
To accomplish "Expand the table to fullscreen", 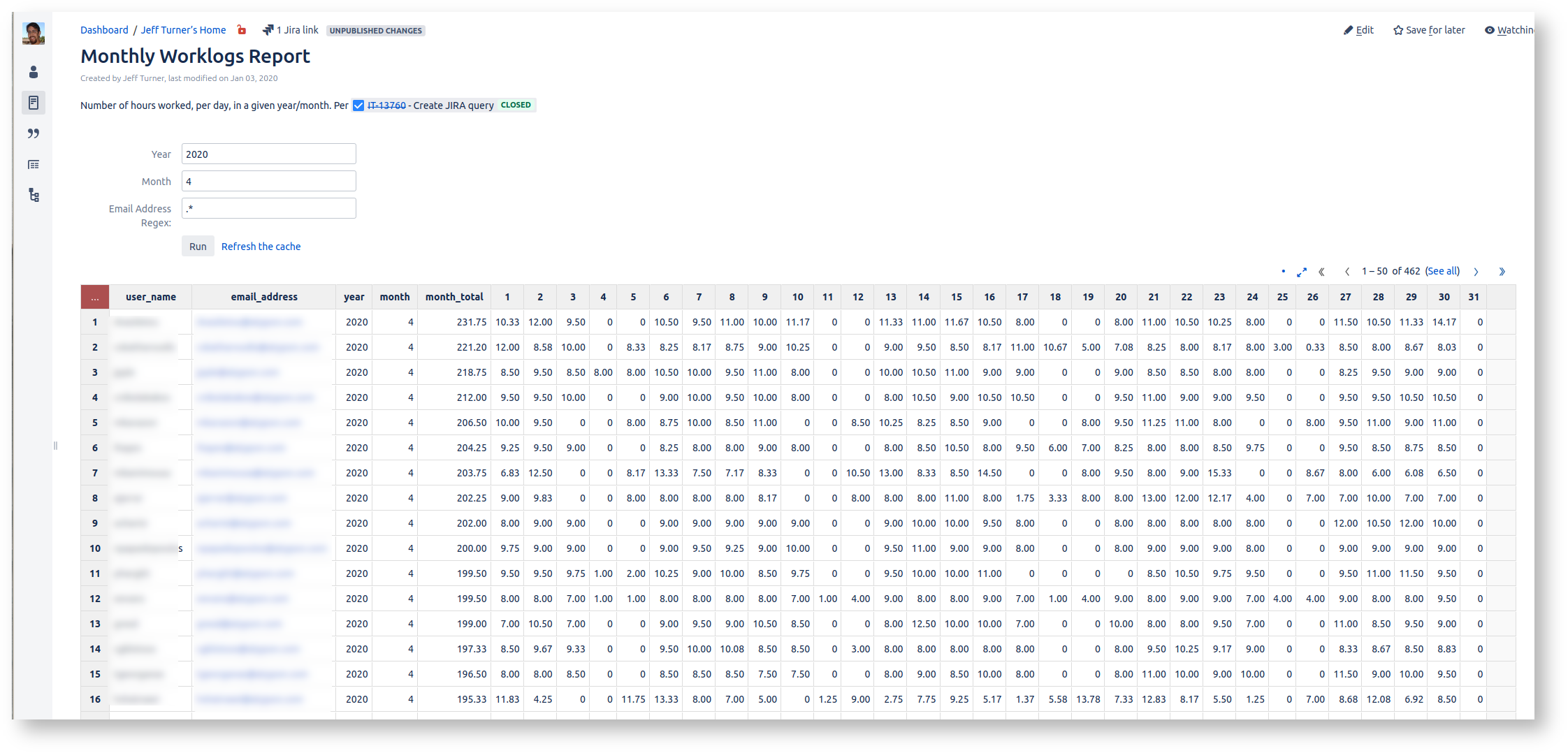I will click(x=1301, y=272).
